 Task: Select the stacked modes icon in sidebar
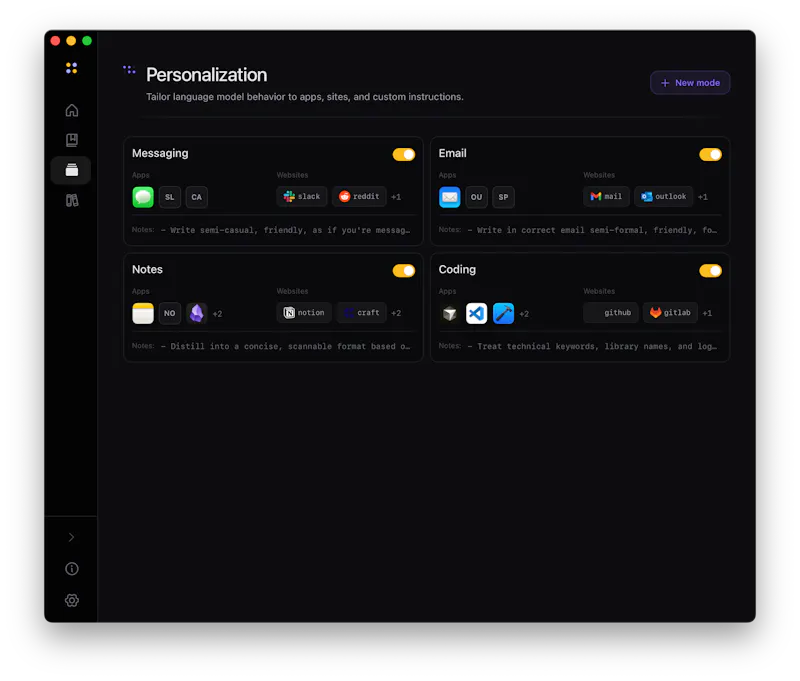(x=72, y=170)
